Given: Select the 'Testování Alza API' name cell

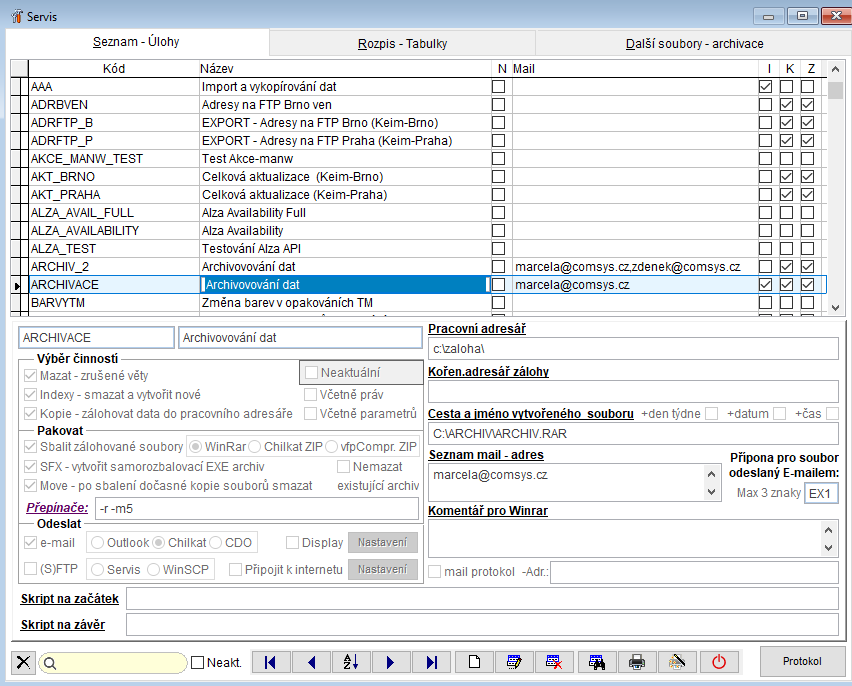Looking at the screenshot, I should [345, 248].
